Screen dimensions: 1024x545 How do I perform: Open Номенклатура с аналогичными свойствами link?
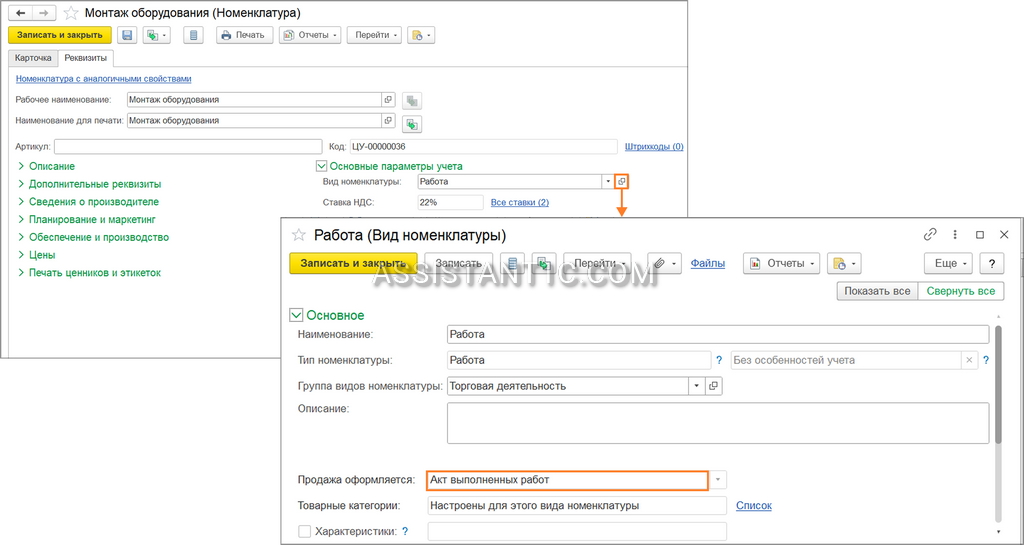point(103,79)
